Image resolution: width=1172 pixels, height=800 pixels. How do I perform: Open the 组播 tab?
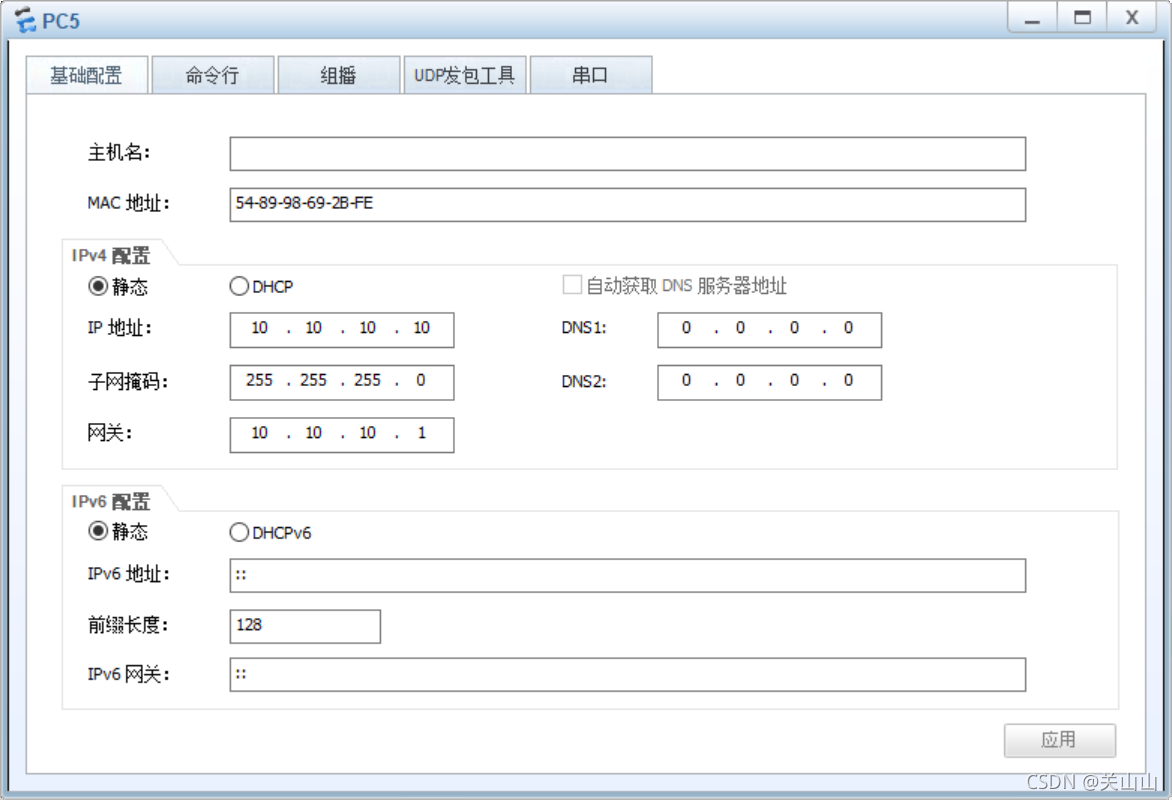tap(339, 75)
